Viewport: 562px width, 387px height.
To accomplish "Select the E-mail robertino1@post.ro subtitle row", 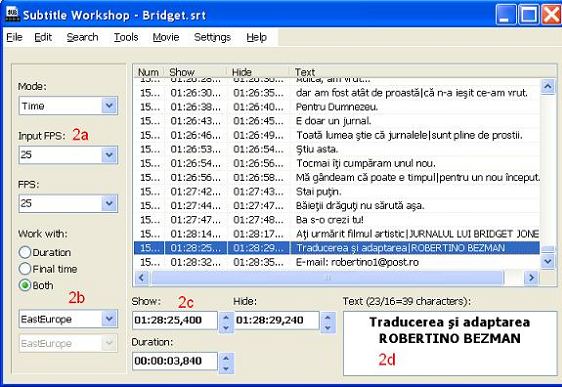I will [337, 262].
